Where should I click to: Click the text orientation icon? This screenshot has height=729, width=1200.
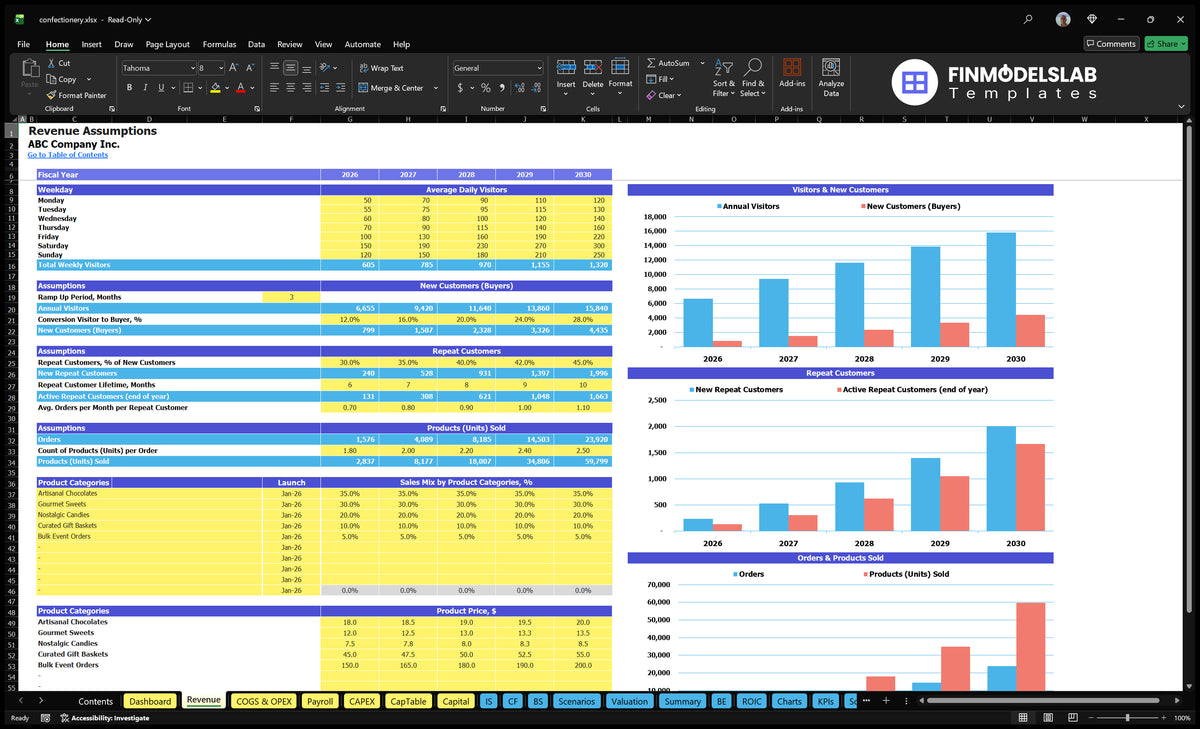pos(326,68)
